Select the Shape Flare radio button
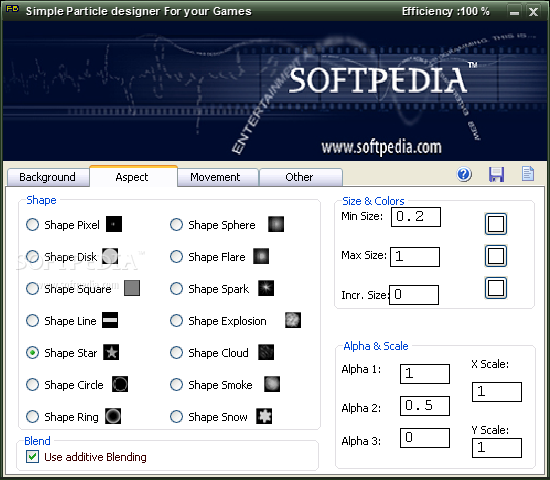Image resolution: width=550 pixels, height=480 pixels. coord(176,256)
